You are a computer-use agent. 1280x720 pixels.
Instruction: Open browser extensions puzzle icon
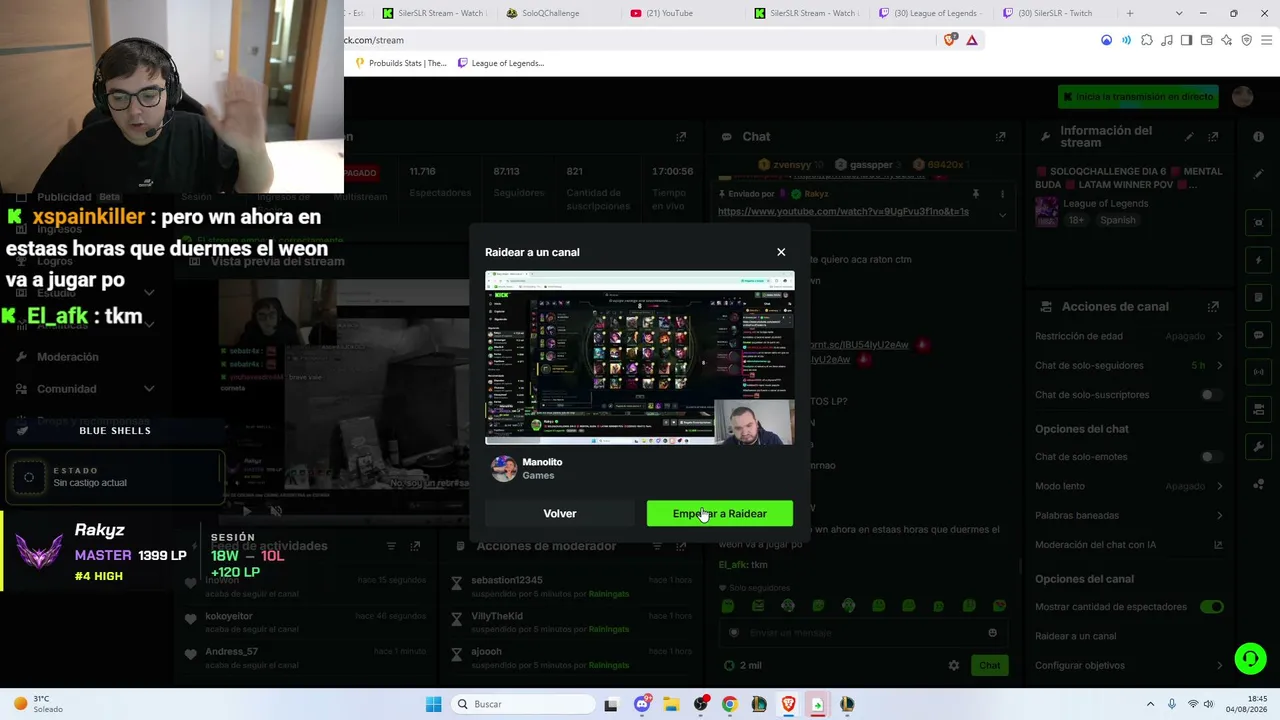coord(1147,40)
